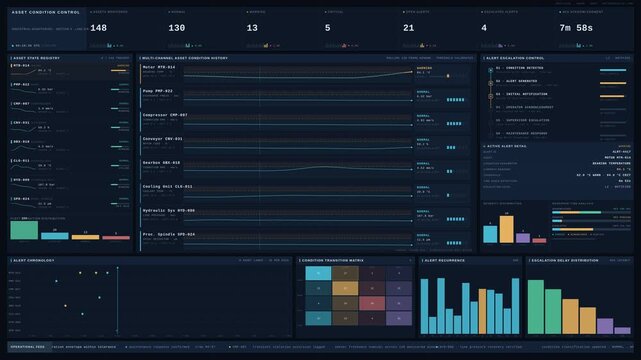Select CNV-031 in Asset State Registry
Screen dimensions: 641x360
point(70,127)
